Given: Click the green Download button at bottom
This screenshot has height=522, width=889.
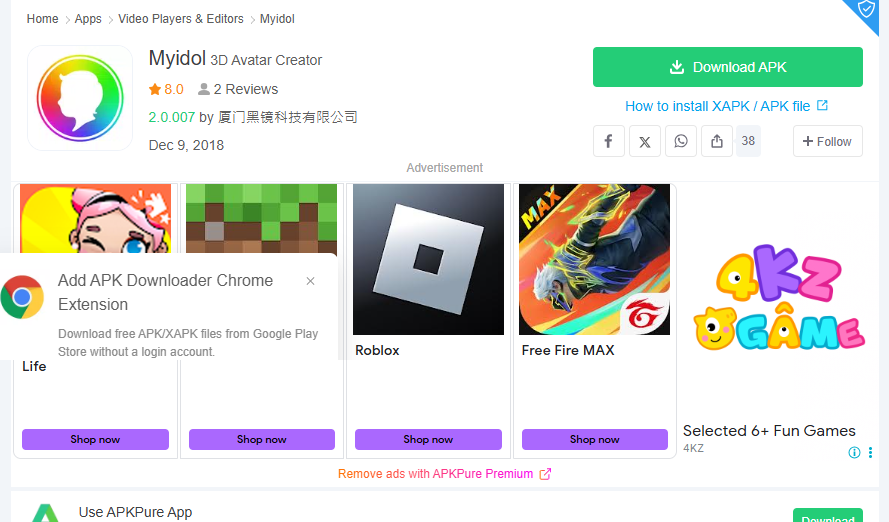Looking at the screenshot, I should coord(827,515).
